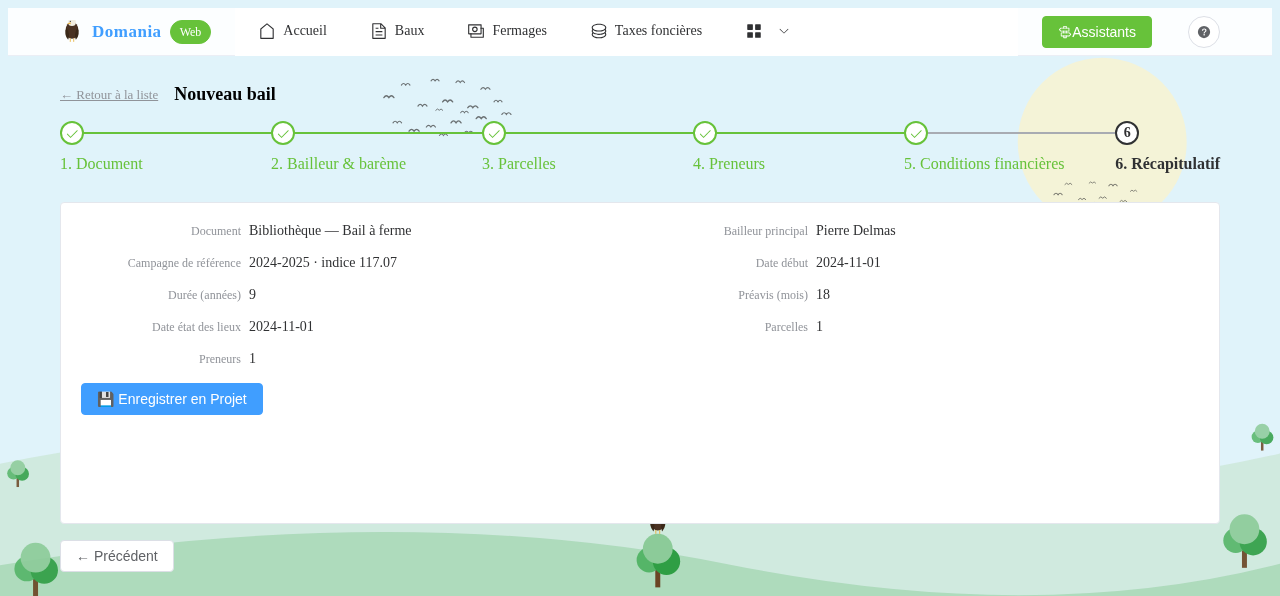Click the coin stack icon beside Taxes foncières
This screenshot has height=596, width=1280.
click(599, 31)
